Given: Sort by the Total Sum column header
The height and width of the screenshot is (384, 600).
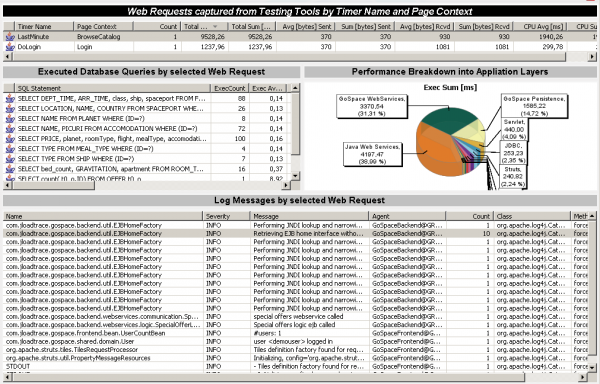Looking at the screenshot, I should pyautogui.click(x=253, y=26).
